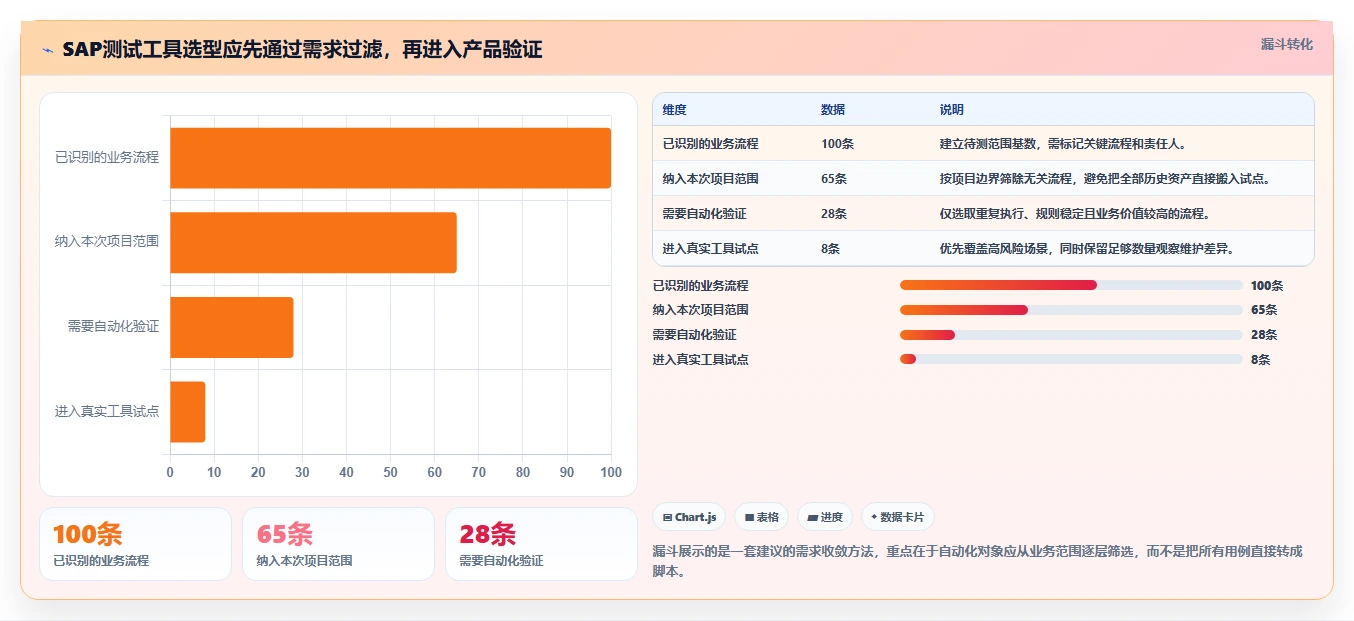Image resolution: width=1354 pixels, height=621 pixels.
Task: Click 100条 in the table data column
Action: (x=838, y=144)
